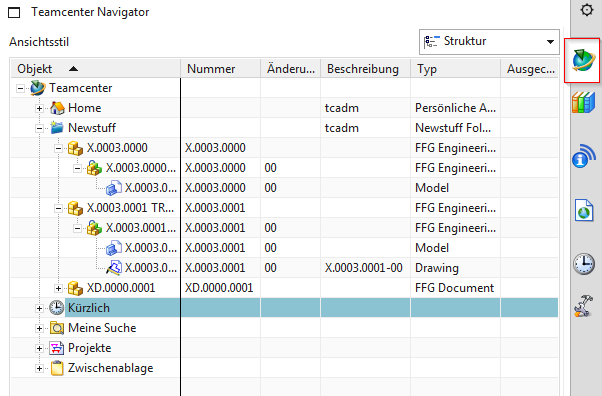
Task: Open the history clock sidebar icon
Action: pos(584,264)
